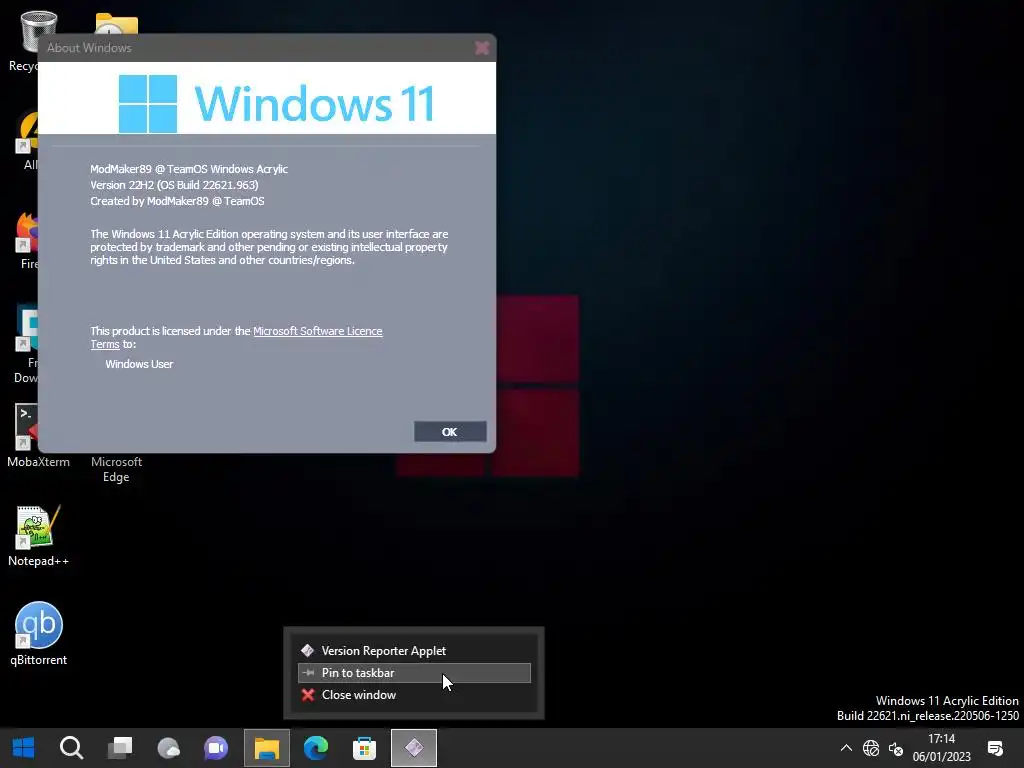
Task: Open network globe tray icon
Action: pyautogui.click(x=871, y=748)
